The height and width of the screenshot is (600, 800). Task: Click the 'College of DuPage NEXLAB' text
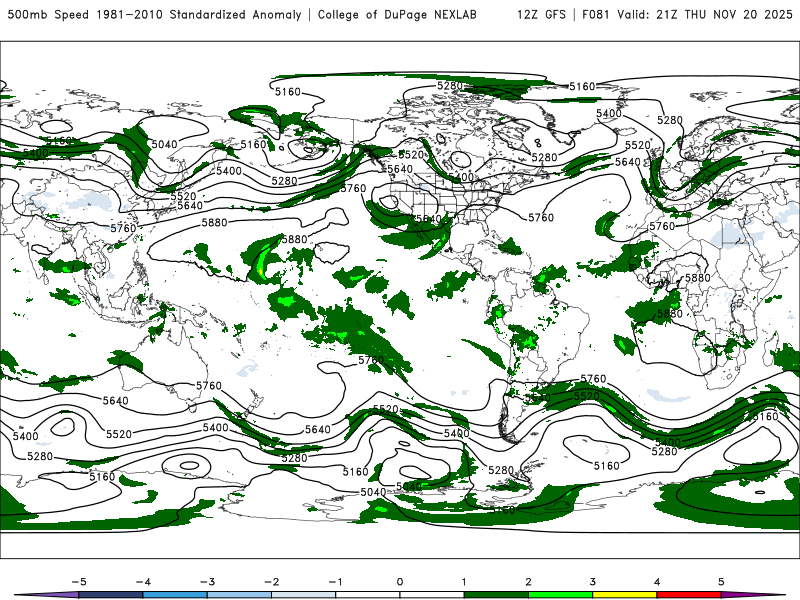tap(397, 14)
